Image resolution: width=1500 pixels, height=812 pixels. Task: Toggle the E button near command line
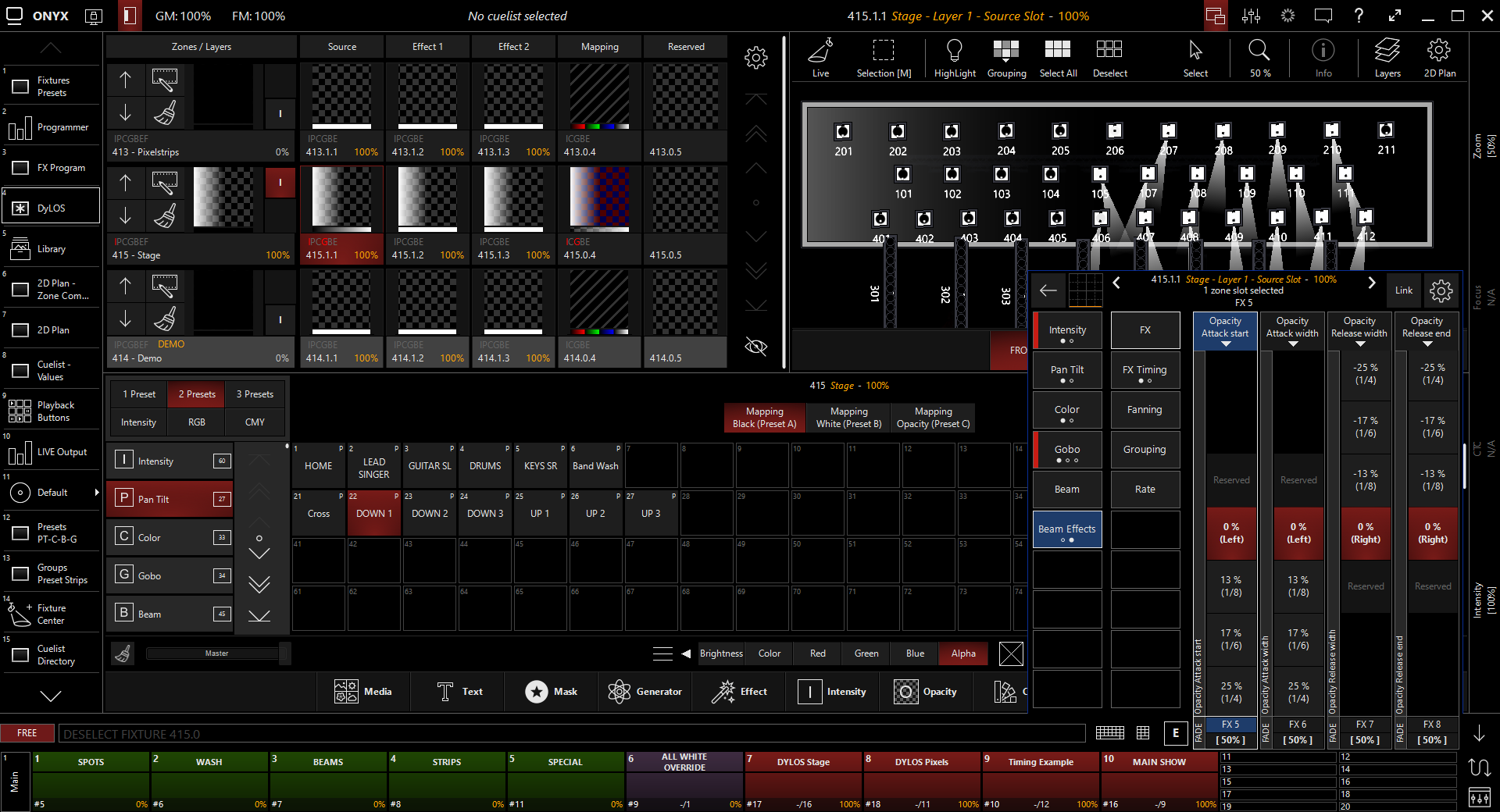1175,732
